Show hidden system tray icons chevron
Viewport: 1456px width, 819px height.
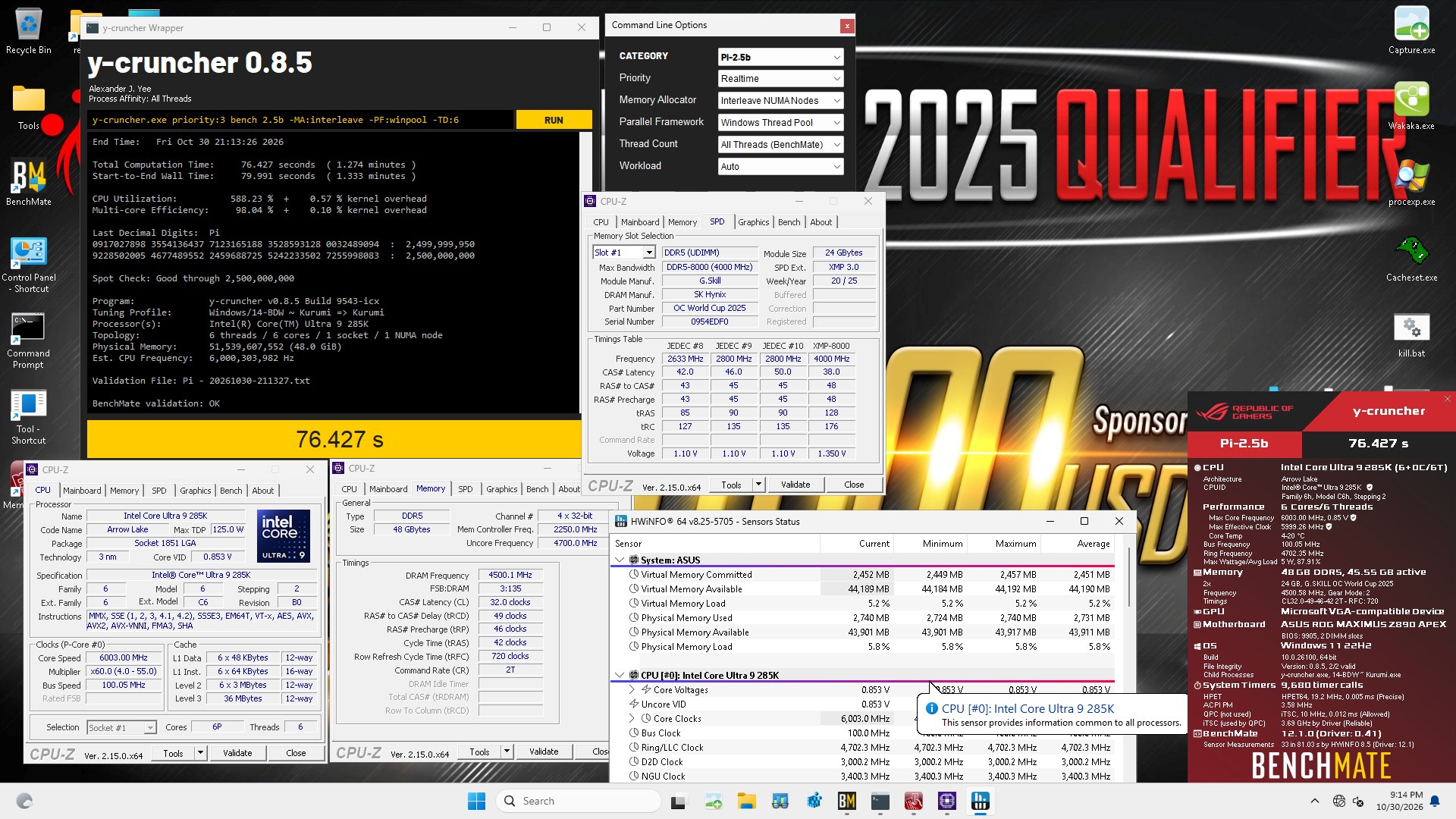(1314, 801)
